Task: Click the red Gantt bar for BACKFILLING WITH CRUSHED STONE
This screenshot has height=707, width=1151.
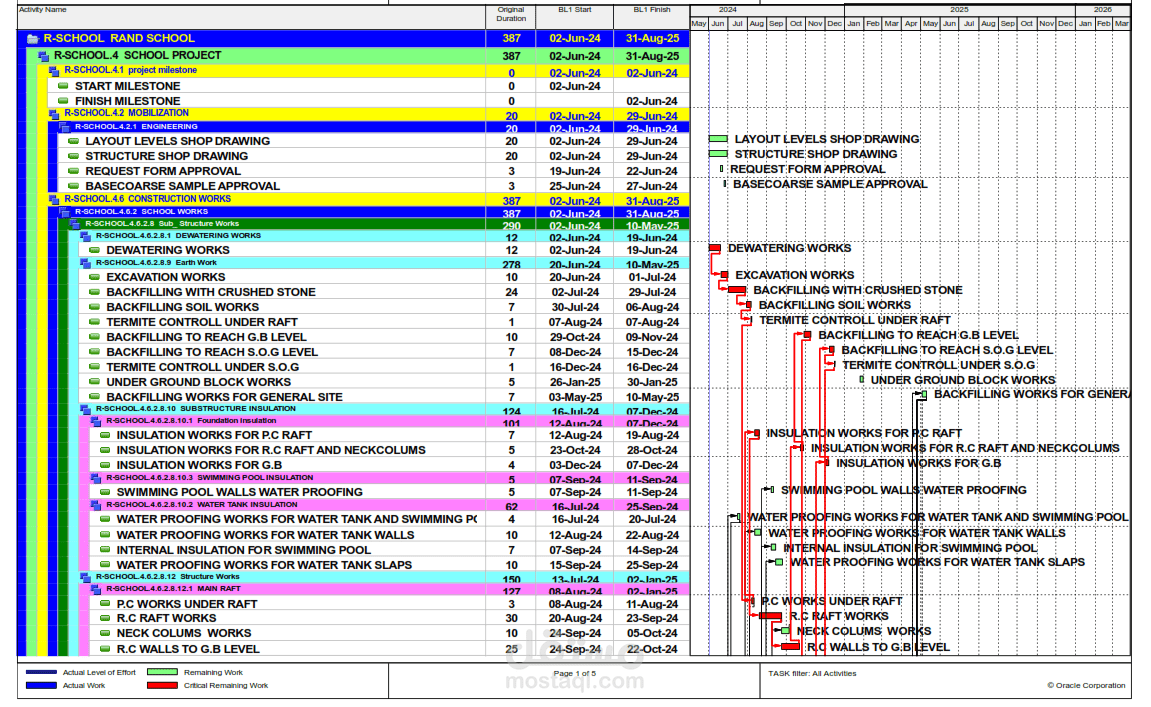Action: click(x=737, y=290)
